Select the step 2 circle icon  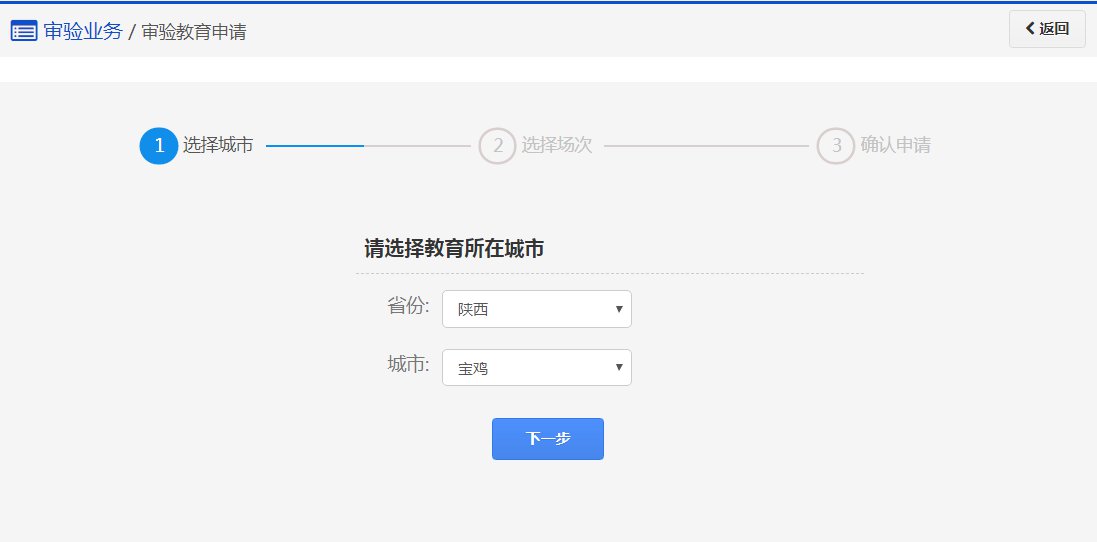pyautogui.click(x=497, y=145)
